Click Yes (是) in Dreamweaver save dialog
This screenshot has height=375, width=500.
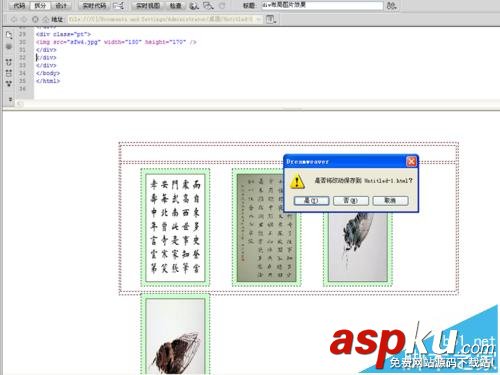click(x=312, y=201)
